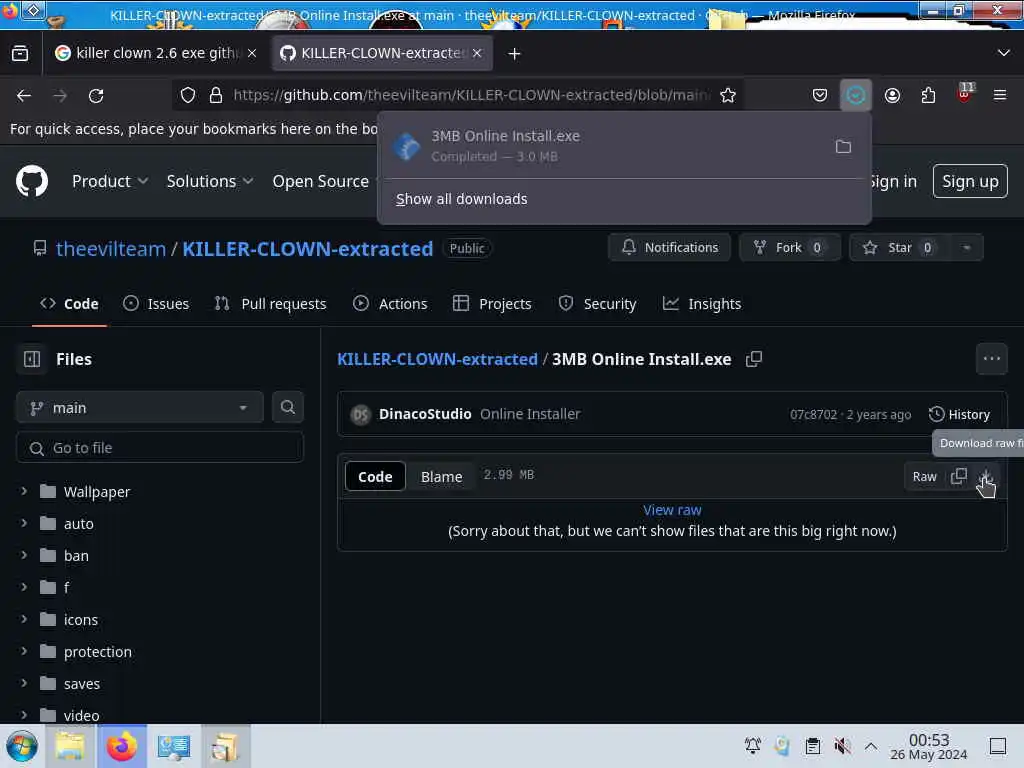Open the Projects tab
The width and height of the screenshot is (1024, 768).
click(492, 304)
